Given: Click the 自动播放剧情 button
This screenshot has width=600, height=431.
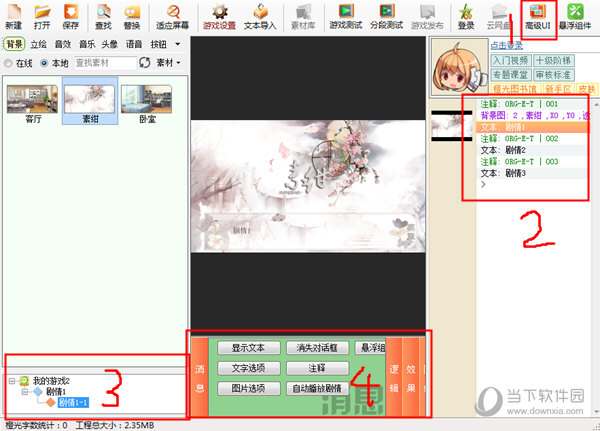Looking at the screenshot, I should pyautogui.click(x=317, y=388).
